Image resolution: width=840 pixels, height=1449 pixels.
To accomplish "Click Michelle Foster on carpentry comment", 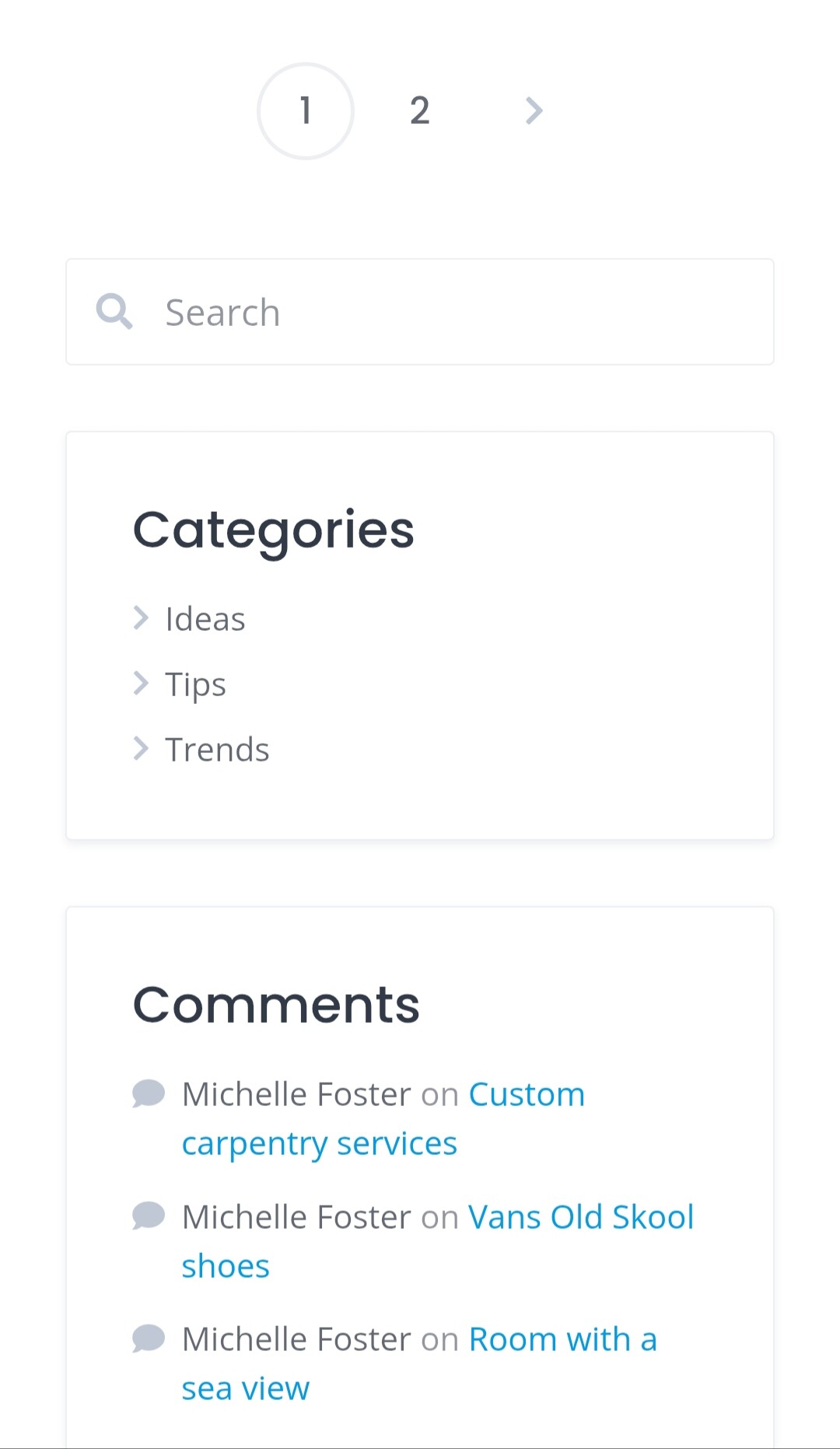I will click(296, 1094).
